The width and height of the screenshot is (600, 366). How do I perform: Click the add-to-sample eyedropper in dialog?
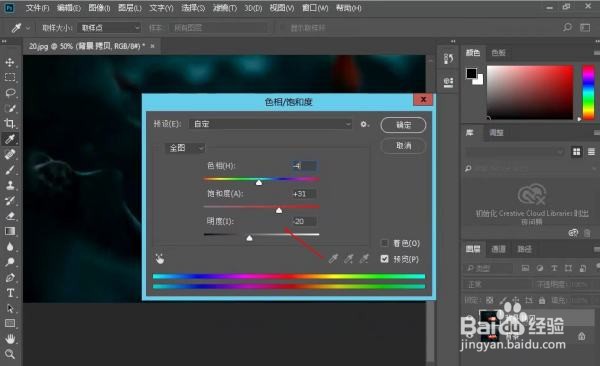point(349,259)
